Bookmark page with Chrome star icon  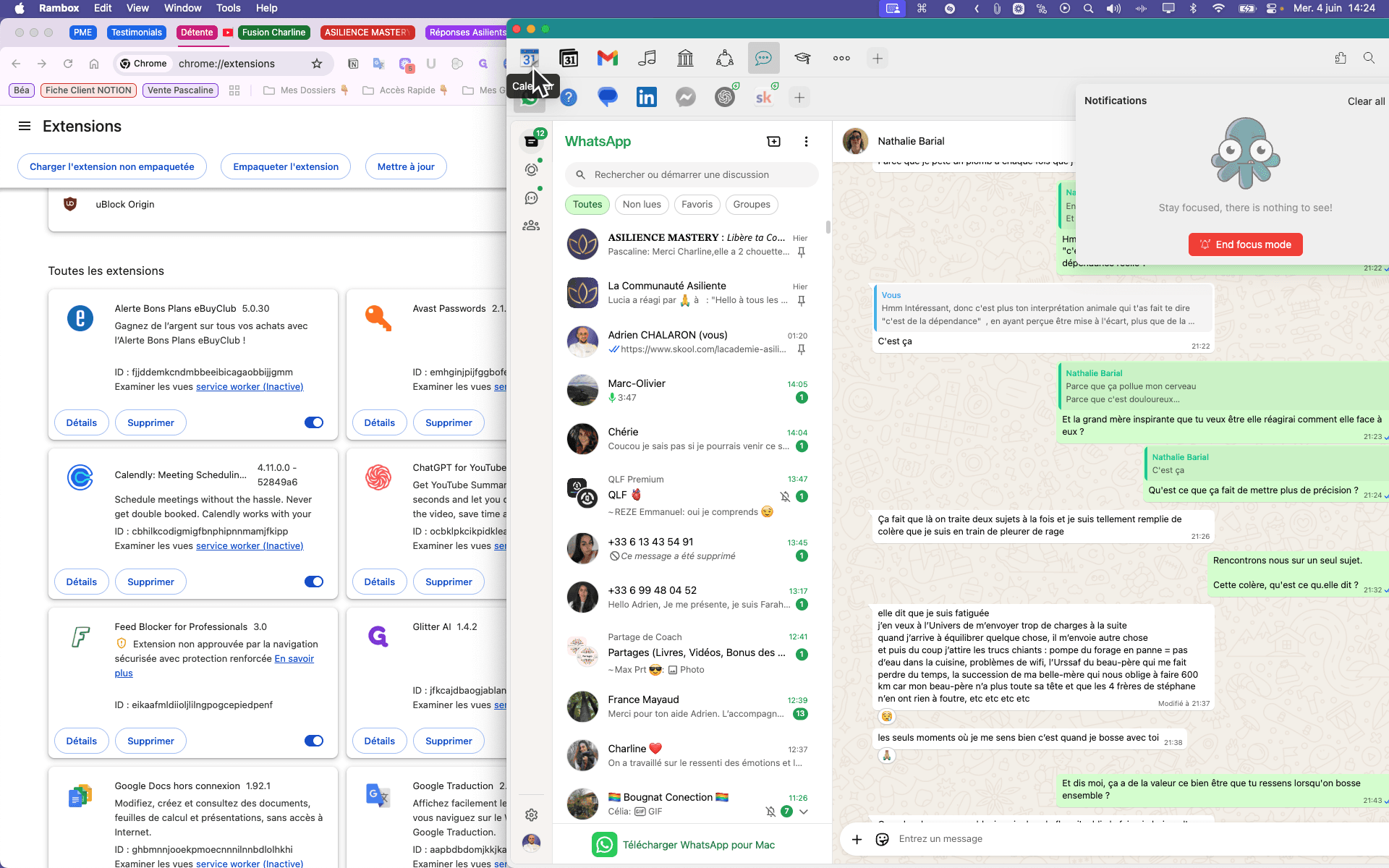[x=317, y=64]
